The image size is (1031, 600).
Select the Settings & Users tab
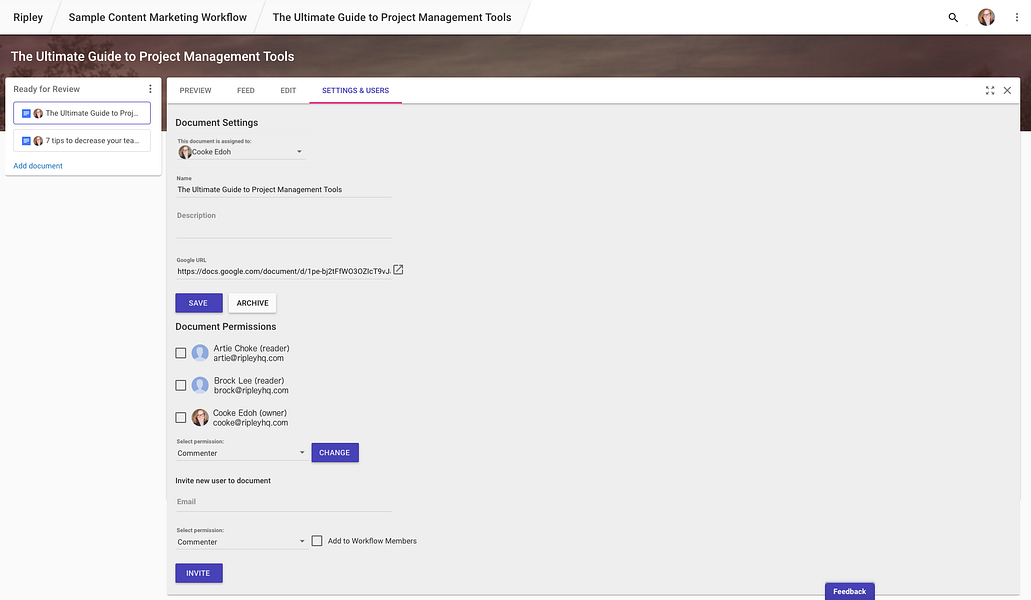(356, 91)
